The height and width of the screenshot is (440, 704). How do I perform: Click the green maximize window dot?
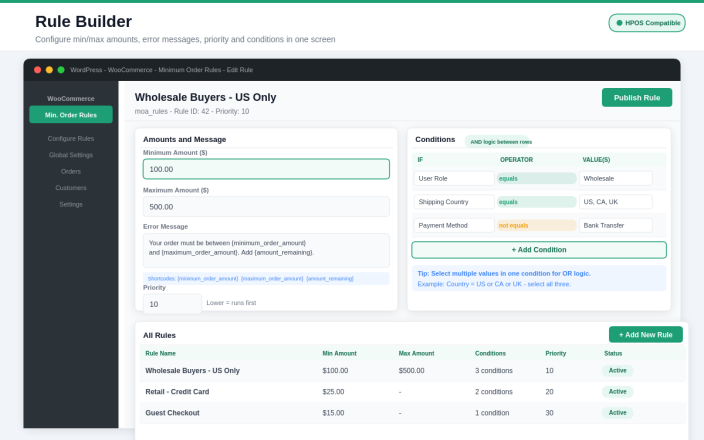[61, 70]
